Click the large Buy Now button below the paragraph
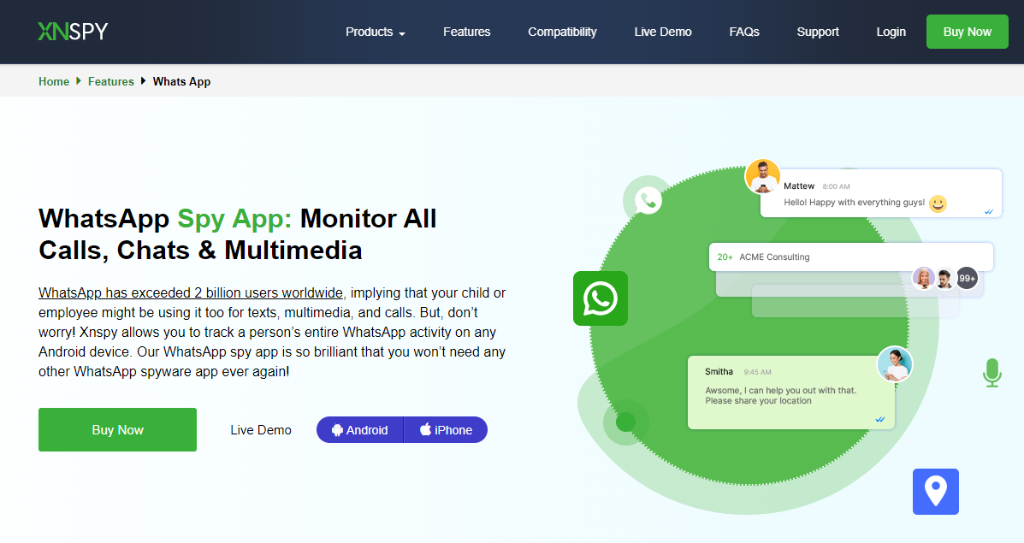The image size is (1024, 543). 117,429
